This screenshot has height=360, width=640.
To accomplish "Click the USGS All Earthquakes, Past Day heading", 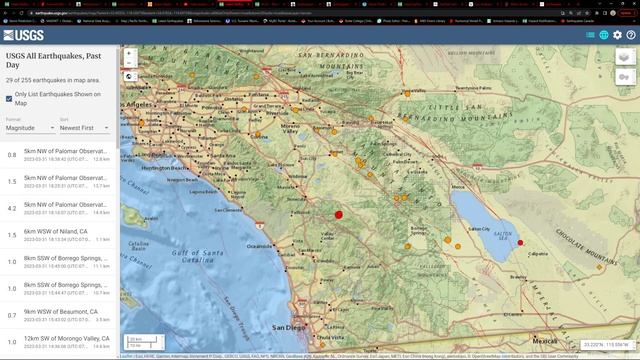I will click(x=53, y=60).
